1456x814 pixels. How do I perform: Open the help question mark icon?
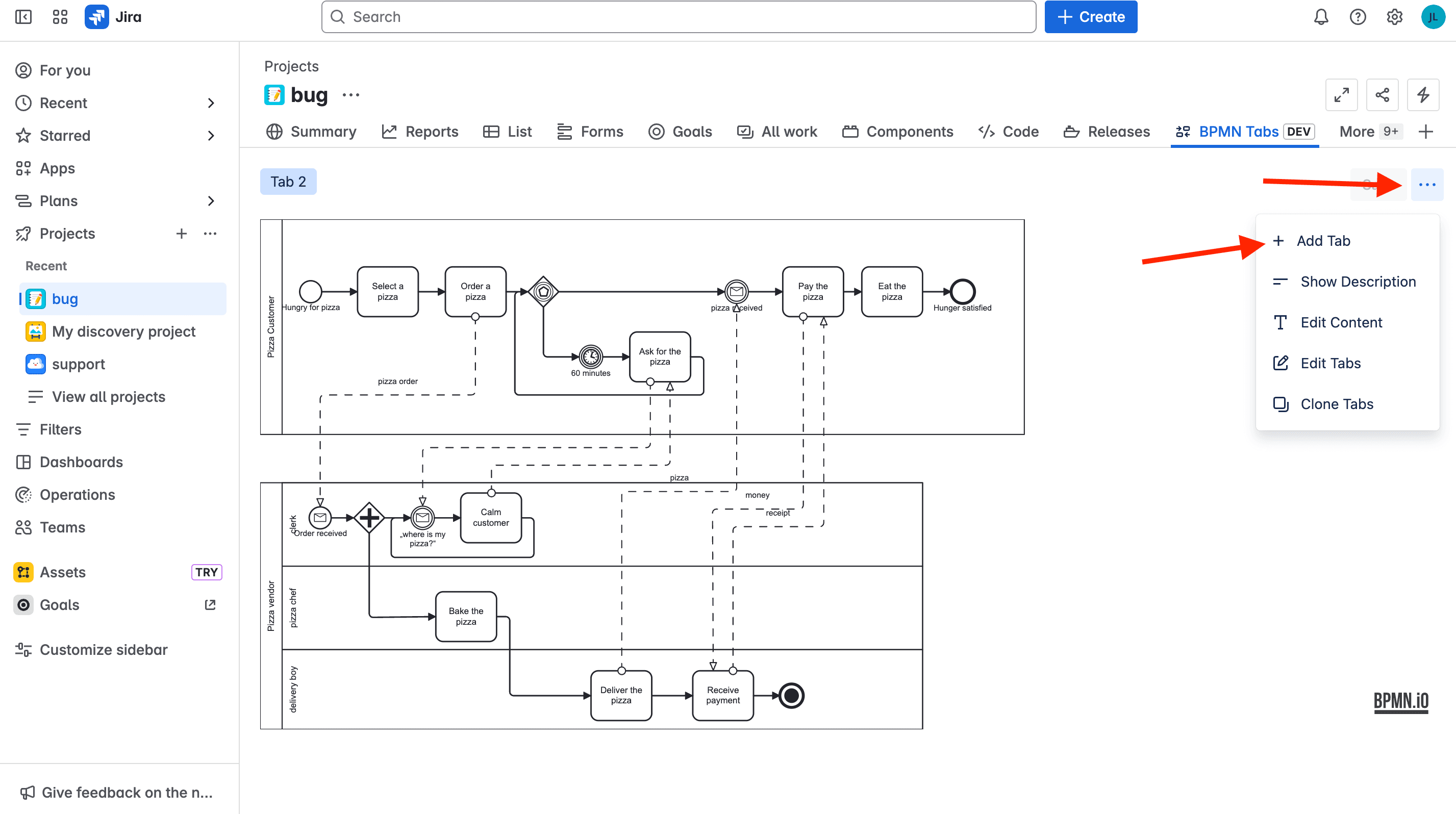point(1358,17)
